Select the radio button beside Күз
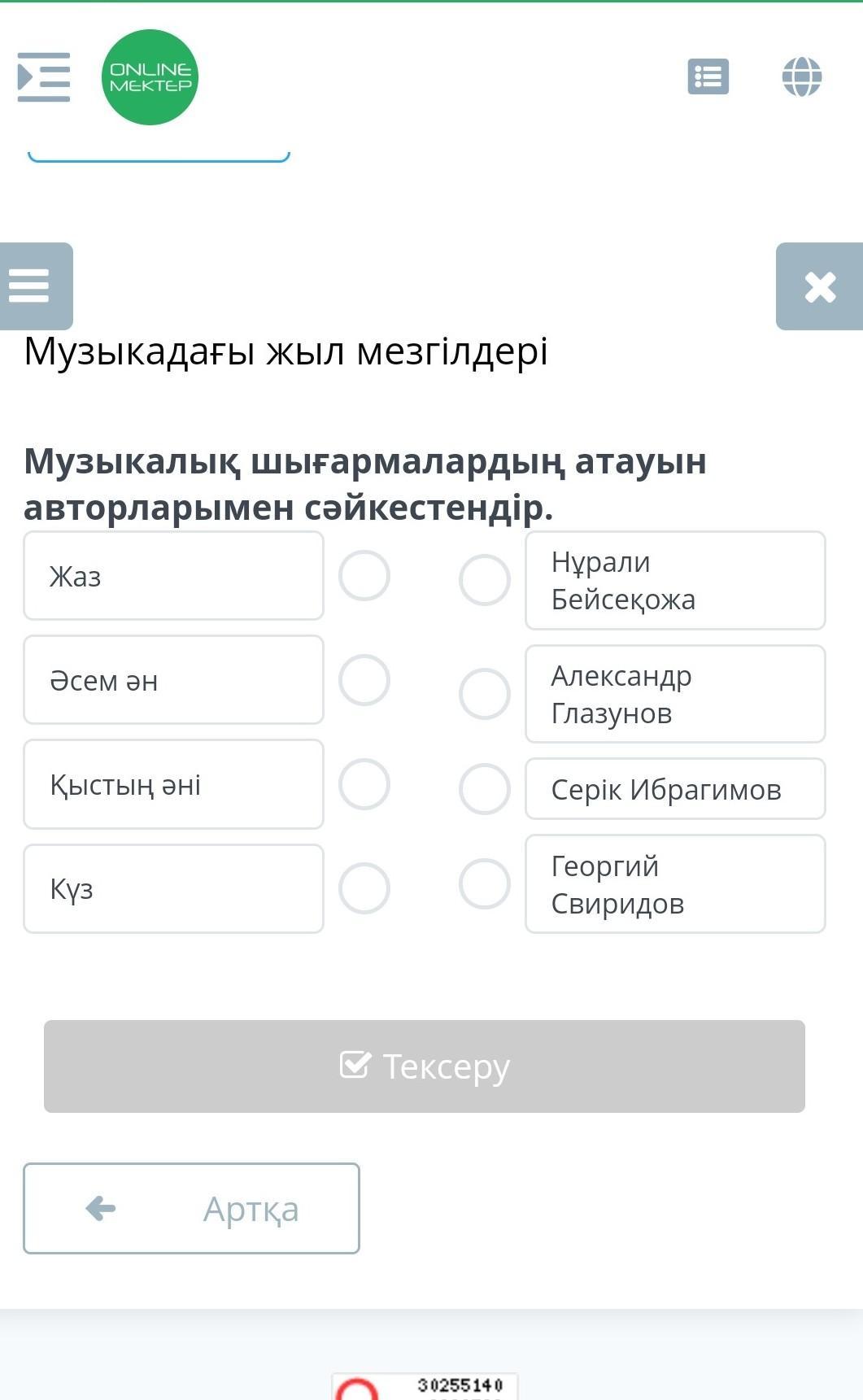Screen dimensions: 863x1400 tap(364, 888)
